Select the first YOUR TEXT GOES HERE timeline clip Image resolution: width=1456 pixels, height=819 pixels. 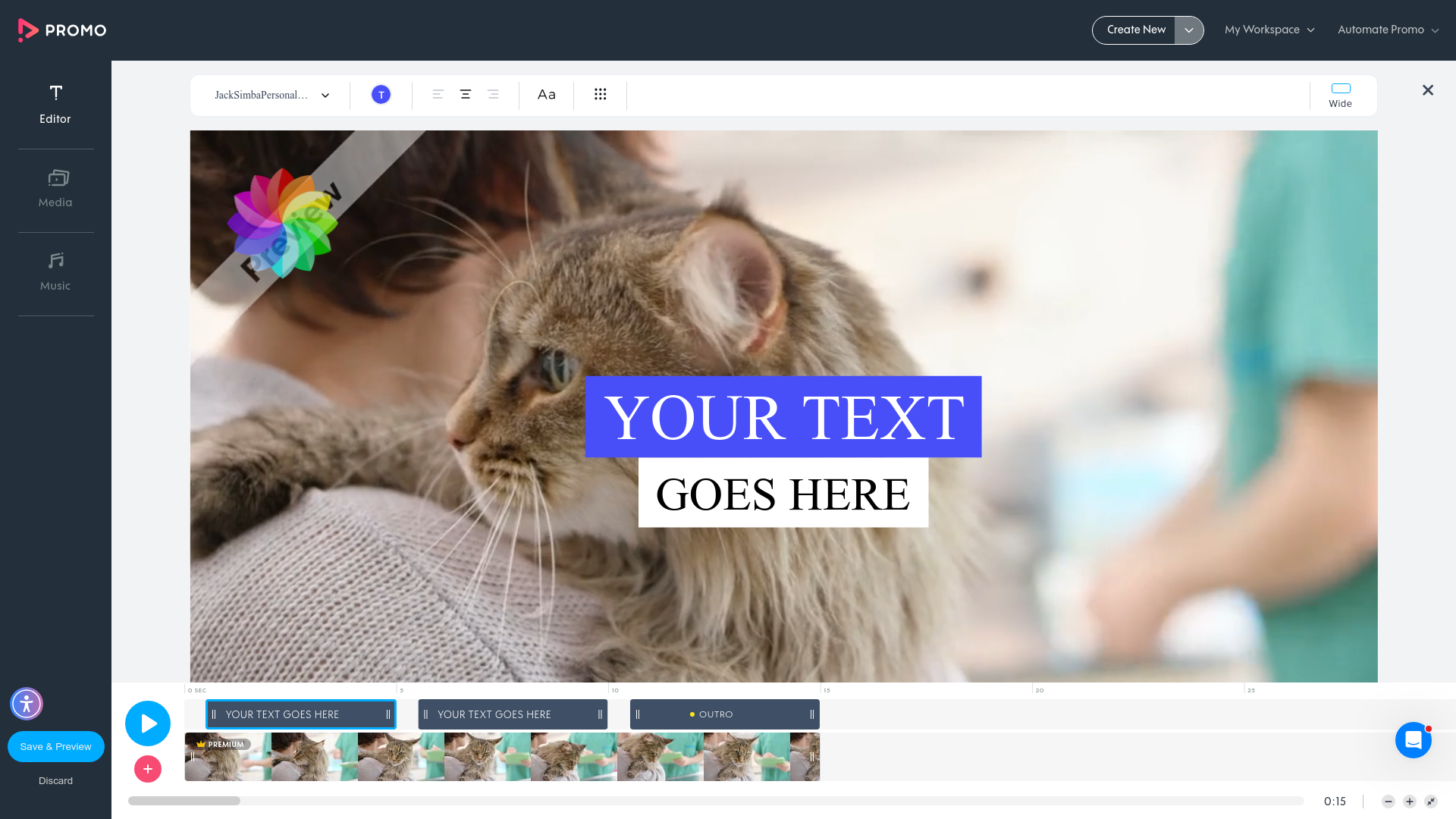pos(301,714)
